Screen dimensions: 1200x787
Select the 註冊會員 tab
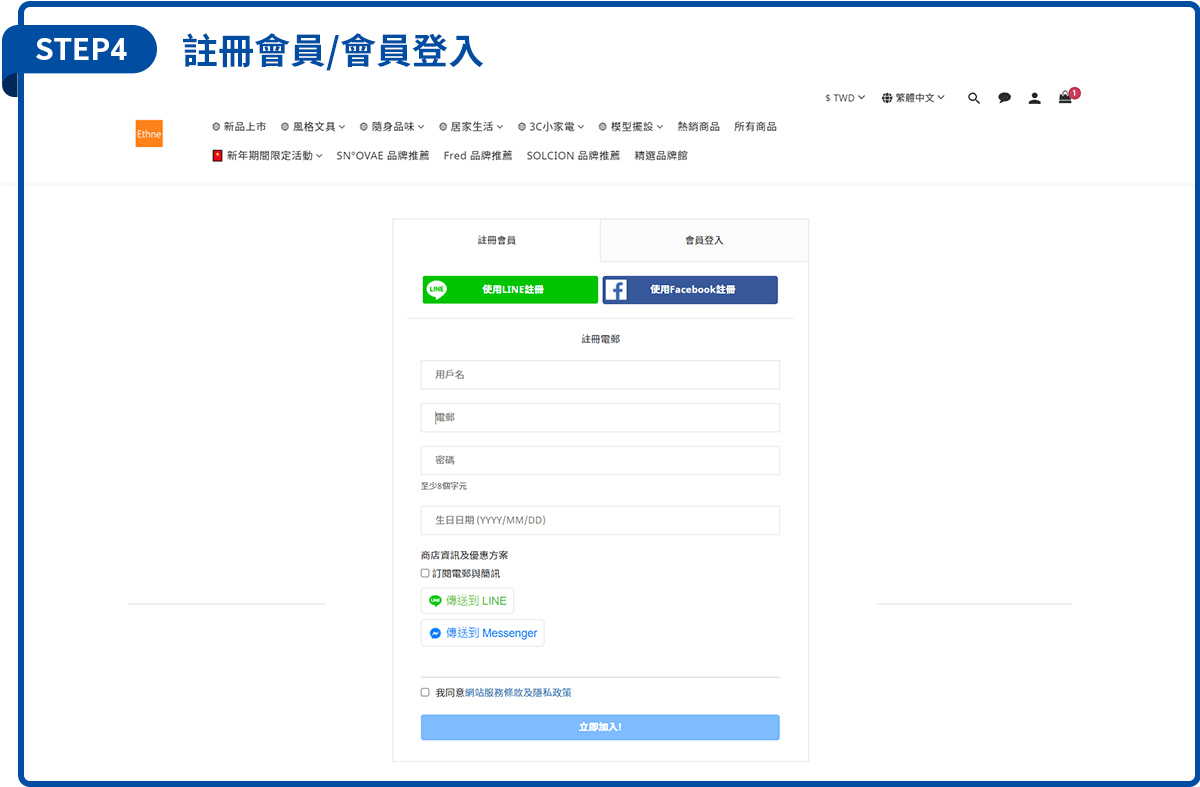click(x=497, y=241)
